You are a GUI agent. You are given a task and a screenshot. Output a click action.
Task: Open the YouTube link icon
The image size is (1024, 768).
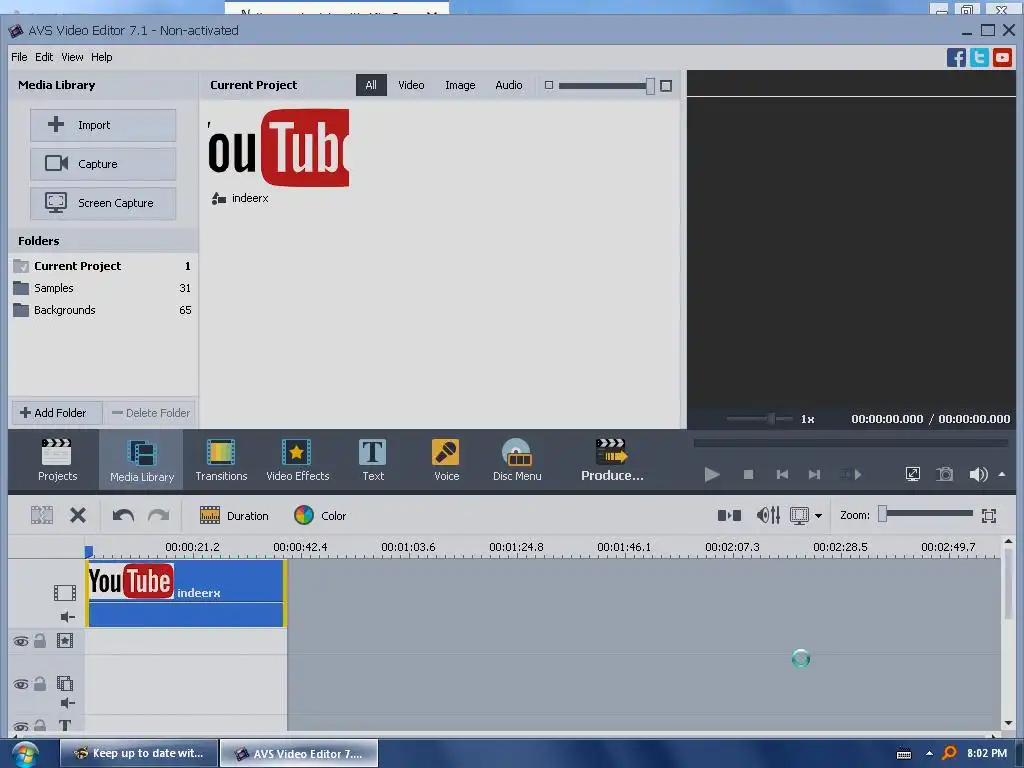click(x=1002, y=57)
